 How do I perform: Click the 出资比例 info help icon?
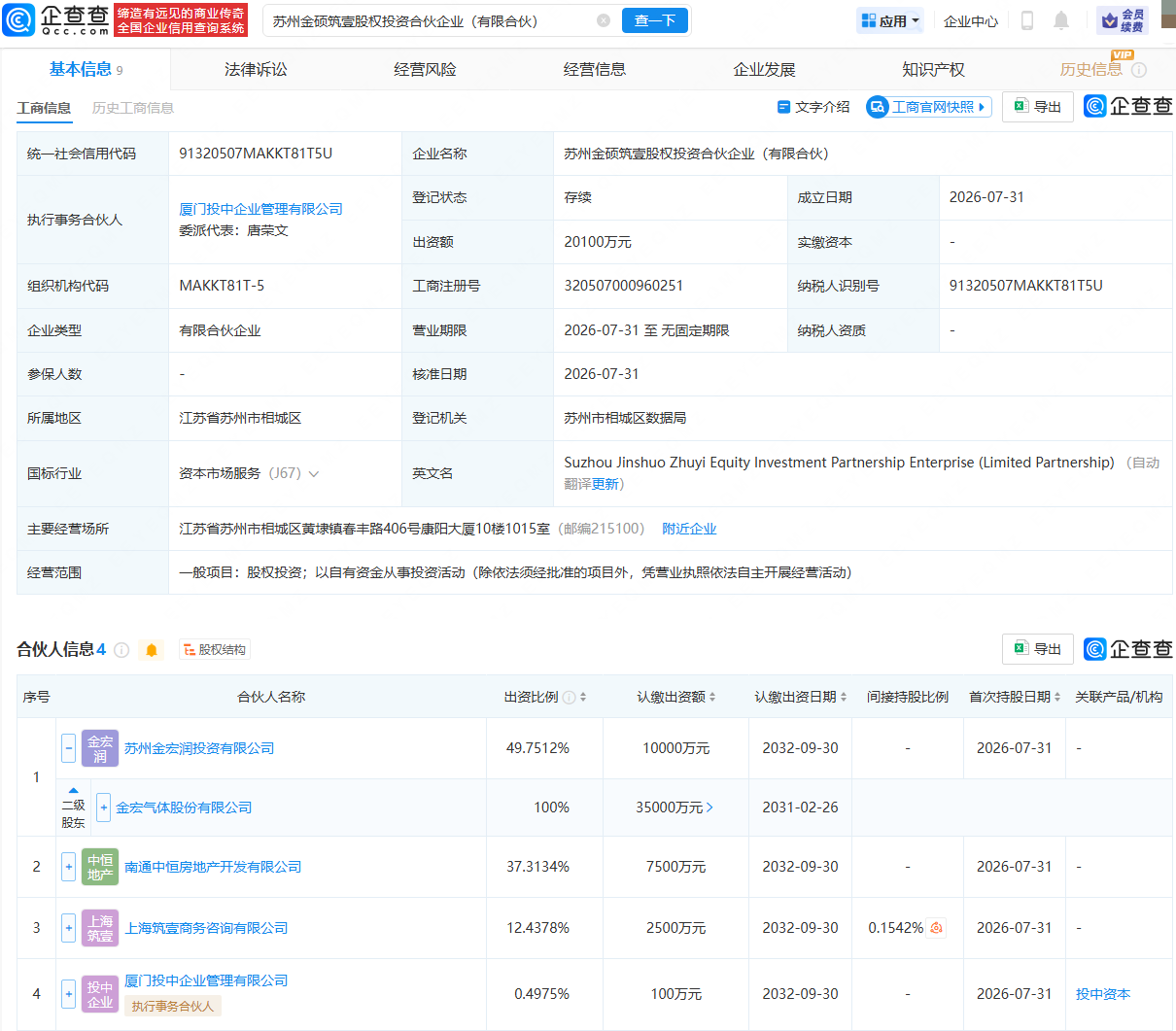pos(570,697)
